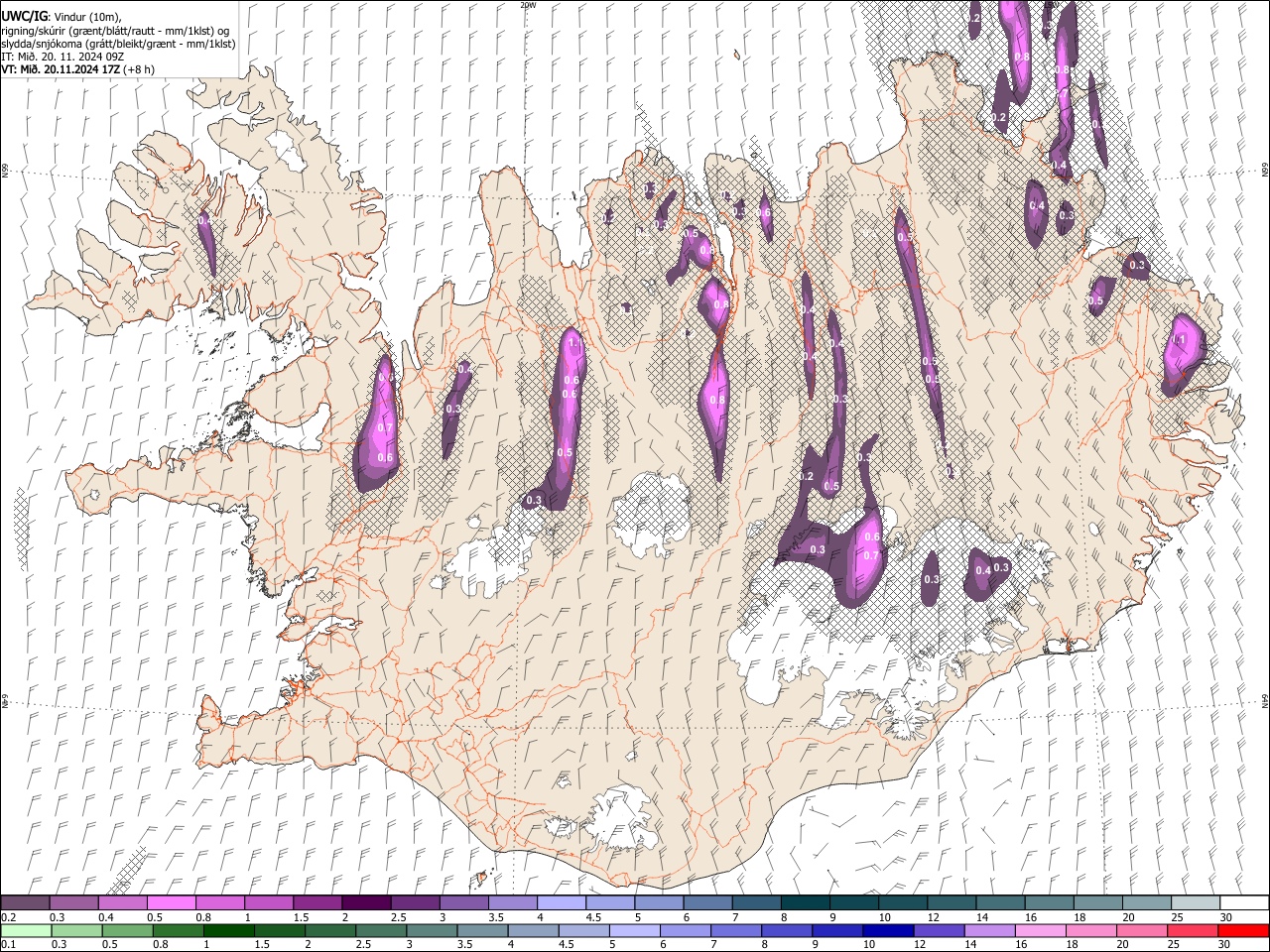
Task: Select the darkest purple swatch labeled 2 in upper legend
Action: click(365, 902)
